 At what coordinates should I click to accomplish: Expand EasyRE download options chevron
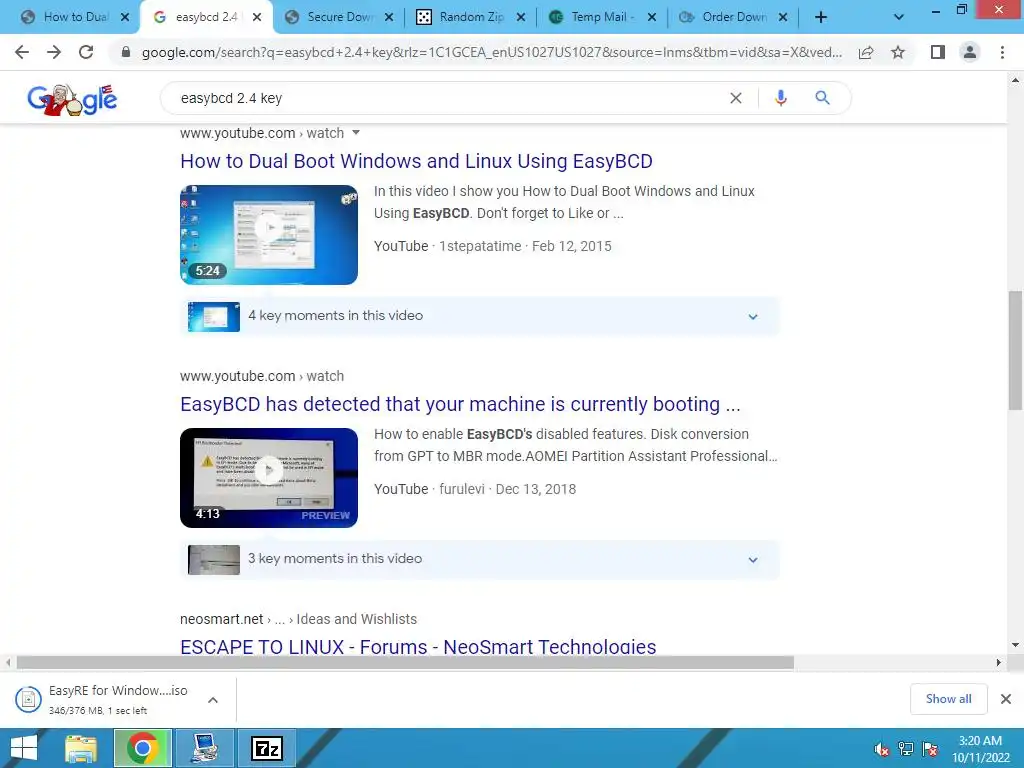point(213,699)
